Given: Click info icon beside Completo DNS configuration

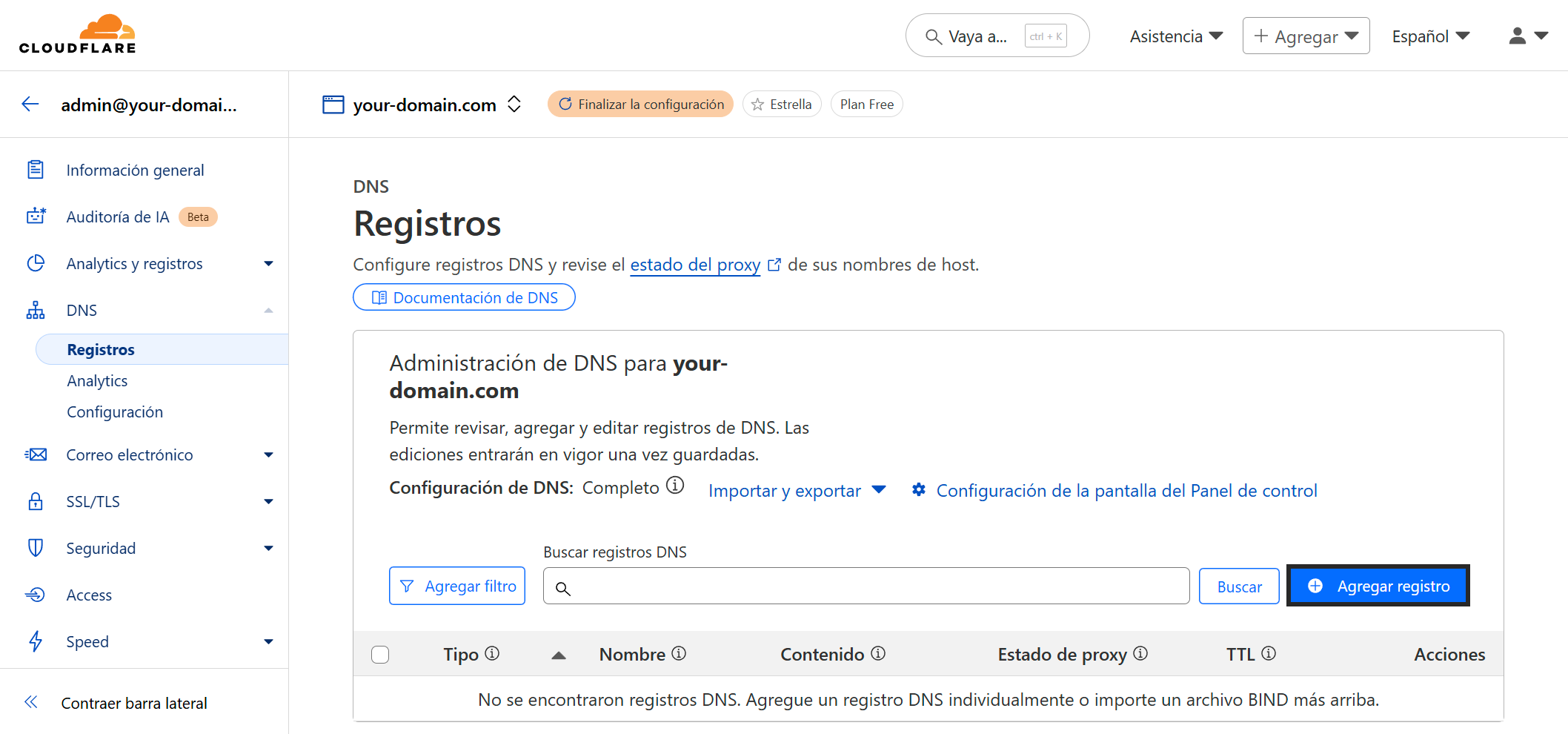Looking at the screenshot, I should pyautogui.click(x=675, y=486).
